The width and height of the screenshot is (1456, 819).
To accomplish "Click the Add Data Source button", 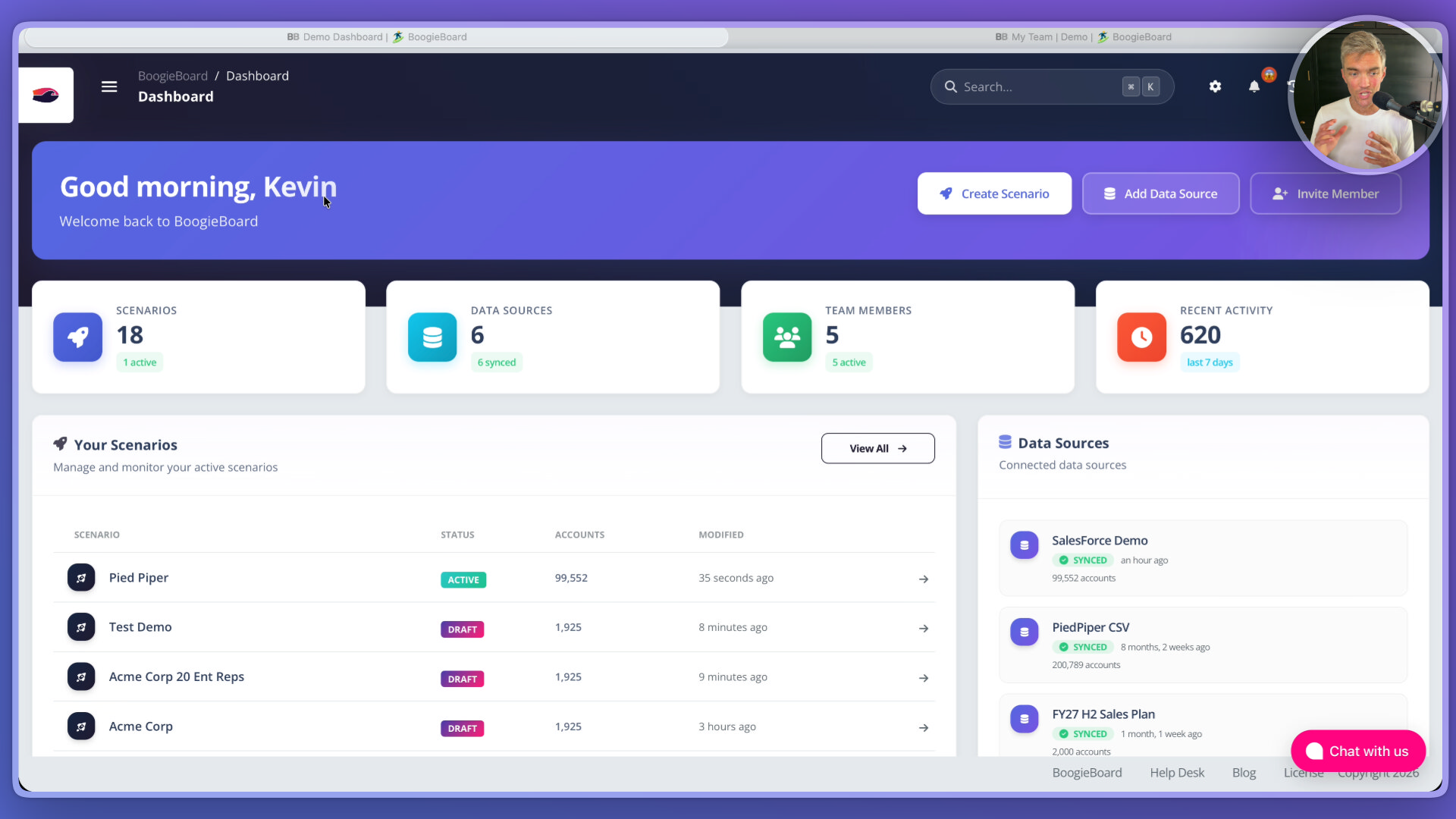I will [1160, 193].
